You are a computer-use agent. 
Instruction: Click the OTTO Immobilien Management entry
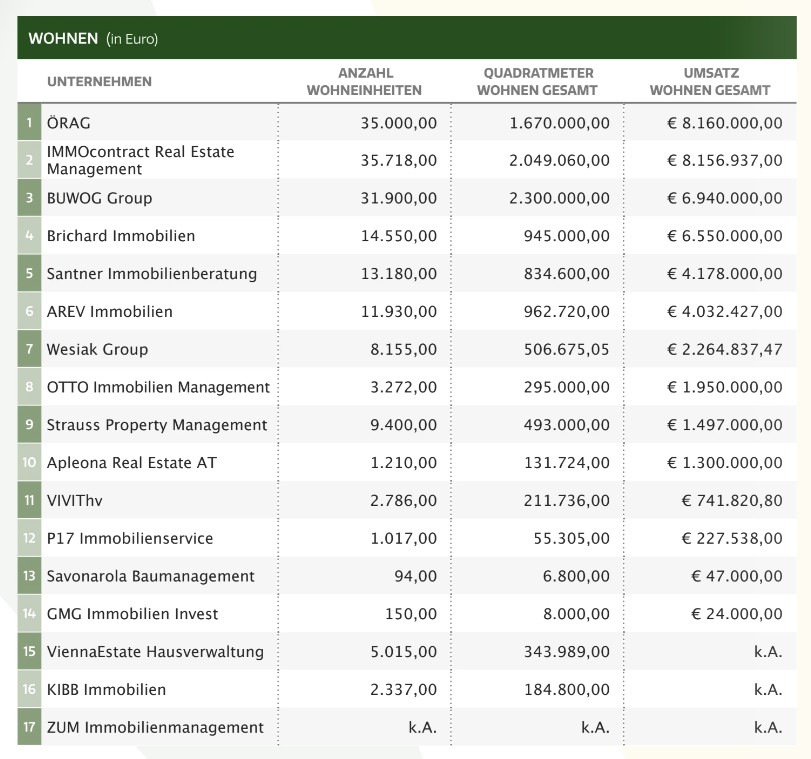(x=158, y=387)
